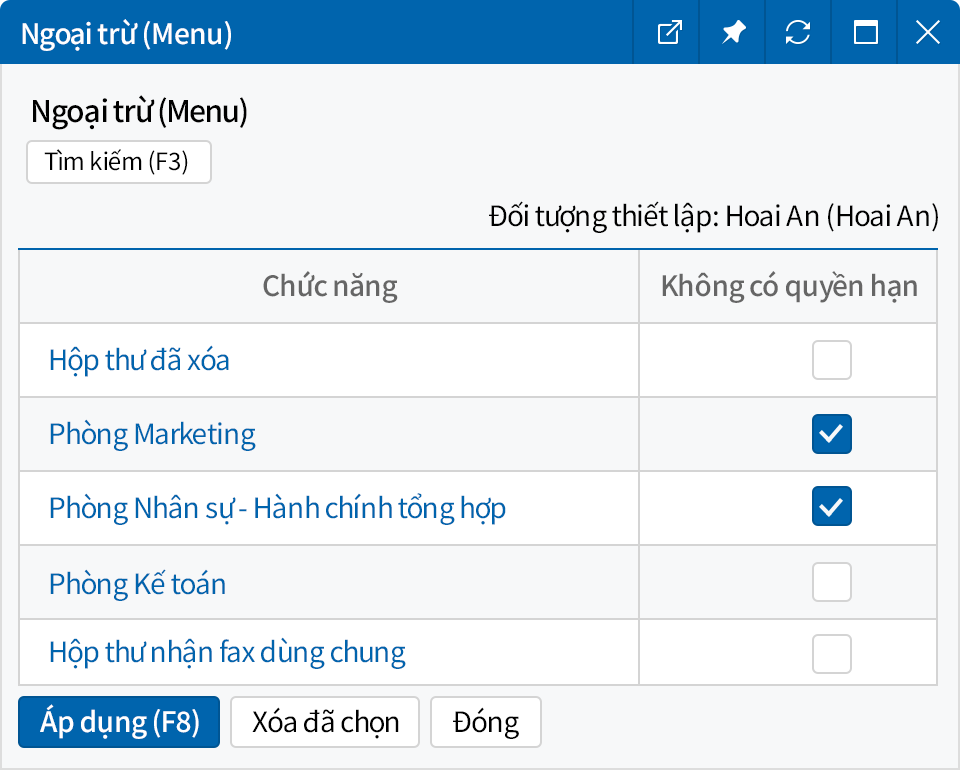Click Đóng button to close
The image size is (960, 770).
(x=486, y=722)
